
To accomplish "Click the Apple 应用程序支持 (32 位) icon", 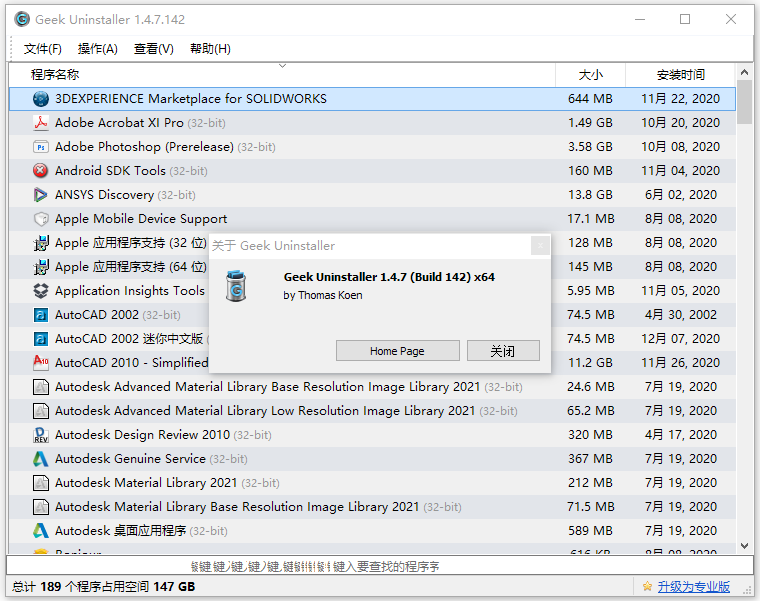I will click(x=41, y=243).
